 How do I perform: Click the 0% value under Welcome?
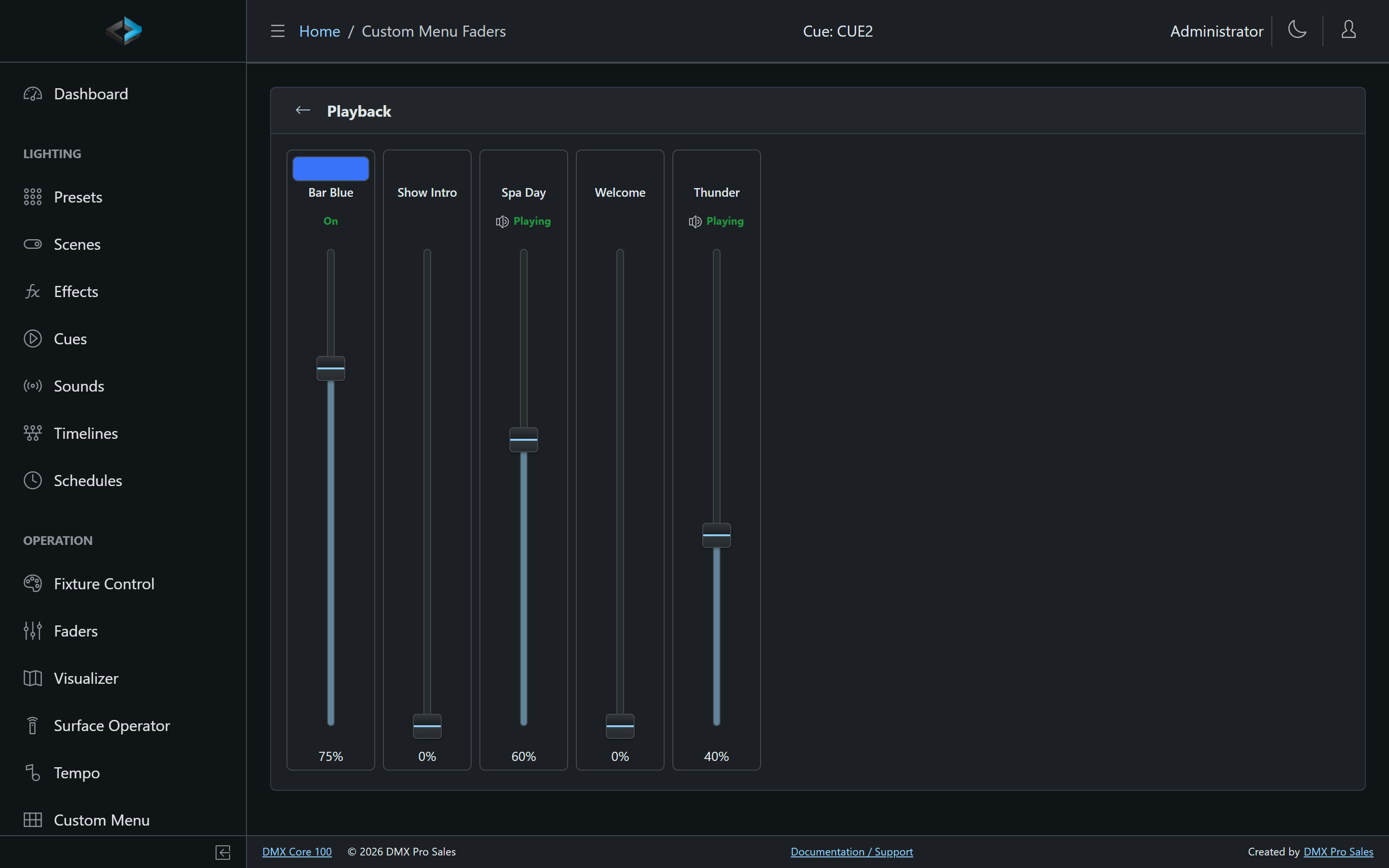[620, 757]
